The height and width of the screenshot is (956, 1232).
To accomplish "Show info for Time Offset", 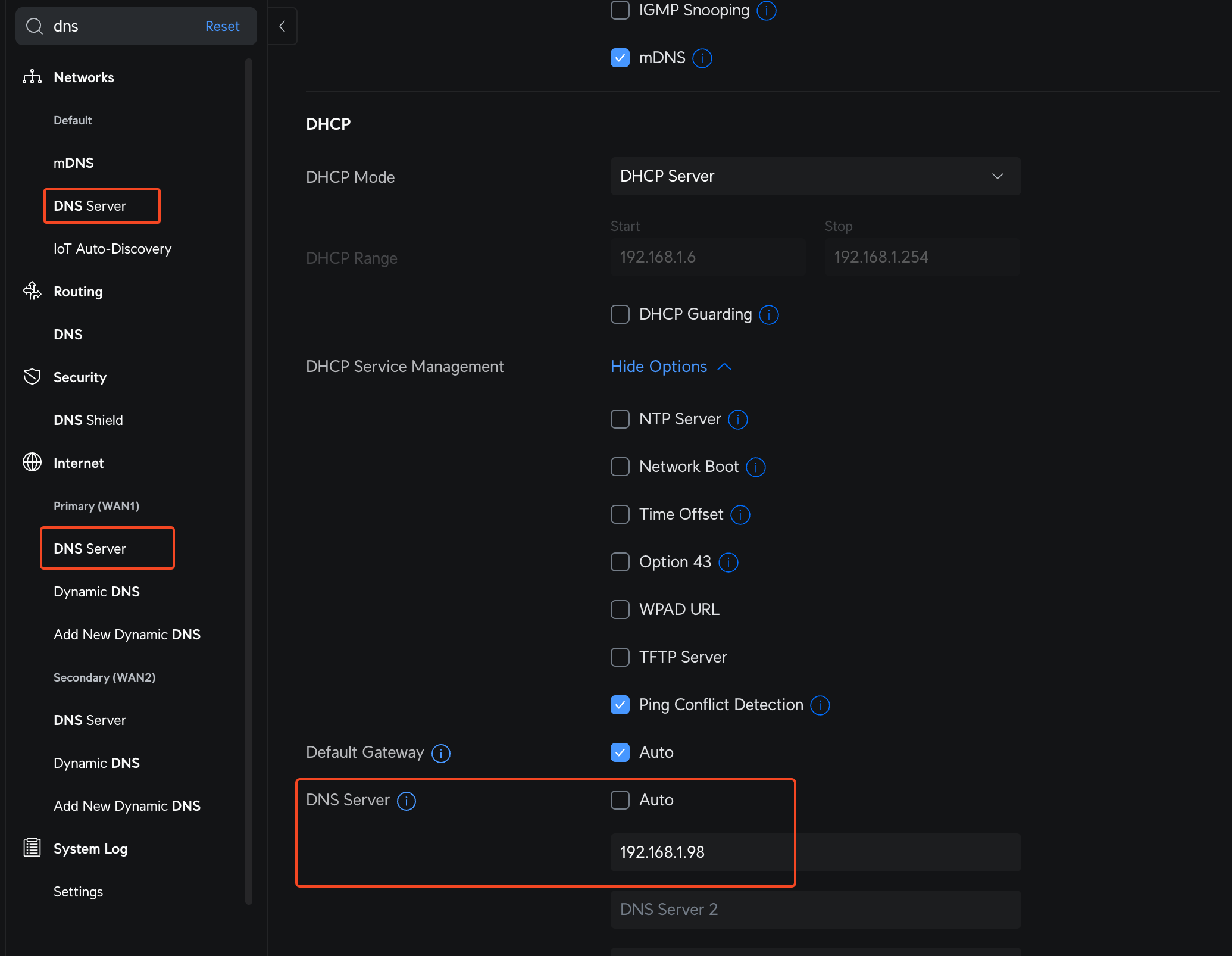I will pyautogui.click(x=740, y=515).
